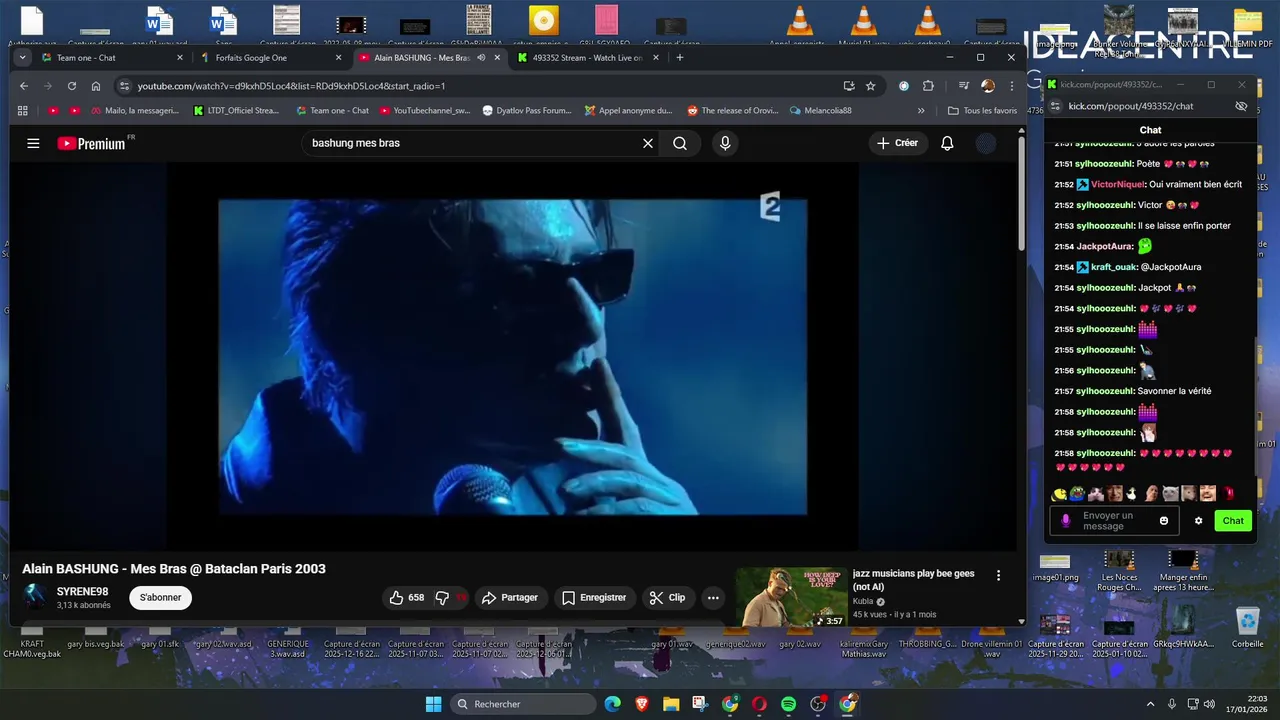
Task: Click the S'abonner subscribe button
Action: tap(160, 597)
